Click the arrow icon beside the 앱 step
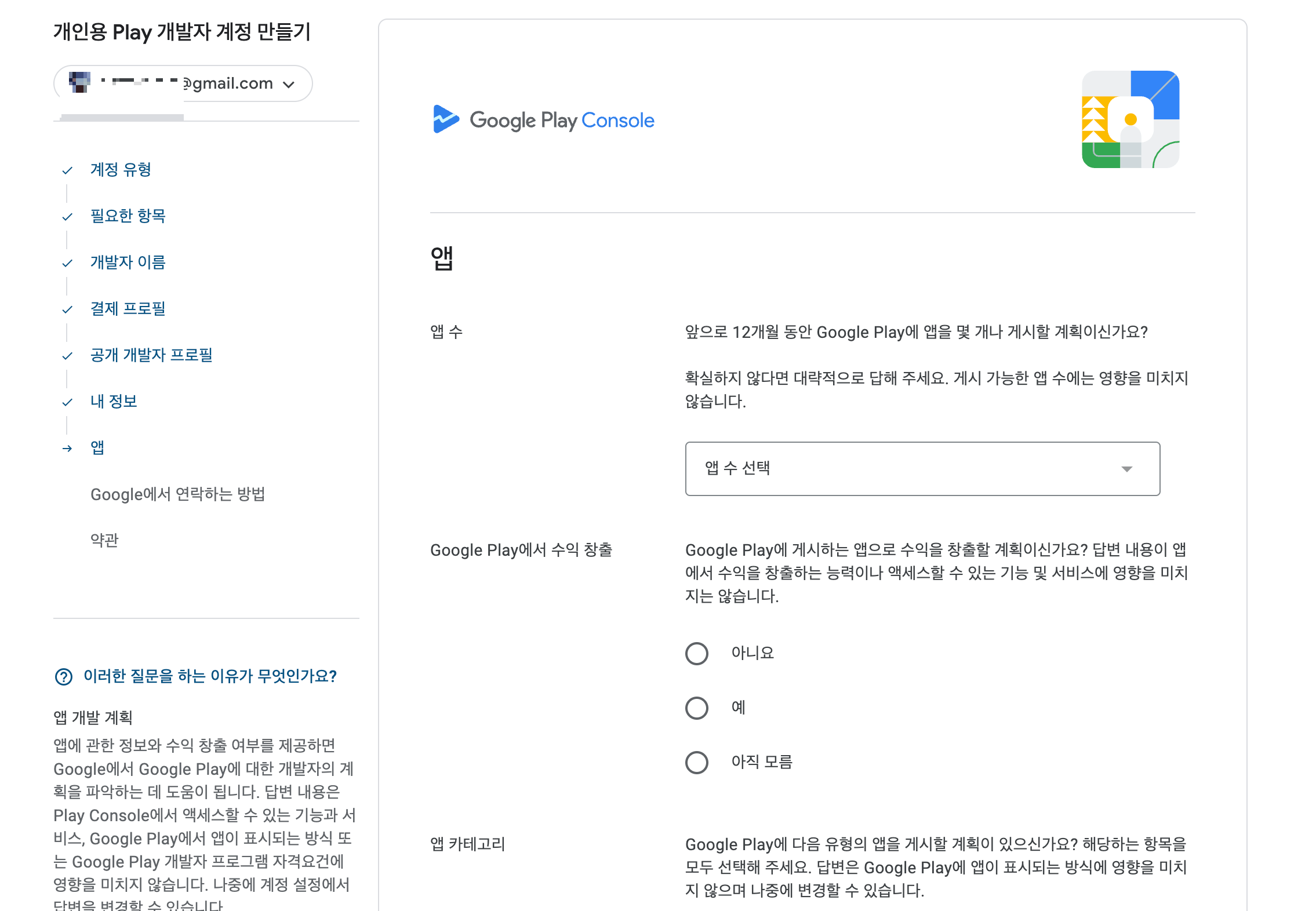The image size is (1316, 911). coord(67,449)
